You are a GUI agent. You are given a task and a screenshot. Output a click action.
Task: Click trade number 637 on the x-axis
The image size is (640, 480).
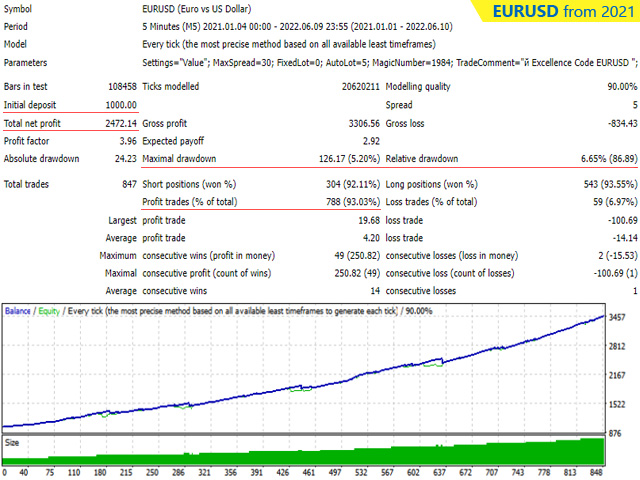point(439,473)
